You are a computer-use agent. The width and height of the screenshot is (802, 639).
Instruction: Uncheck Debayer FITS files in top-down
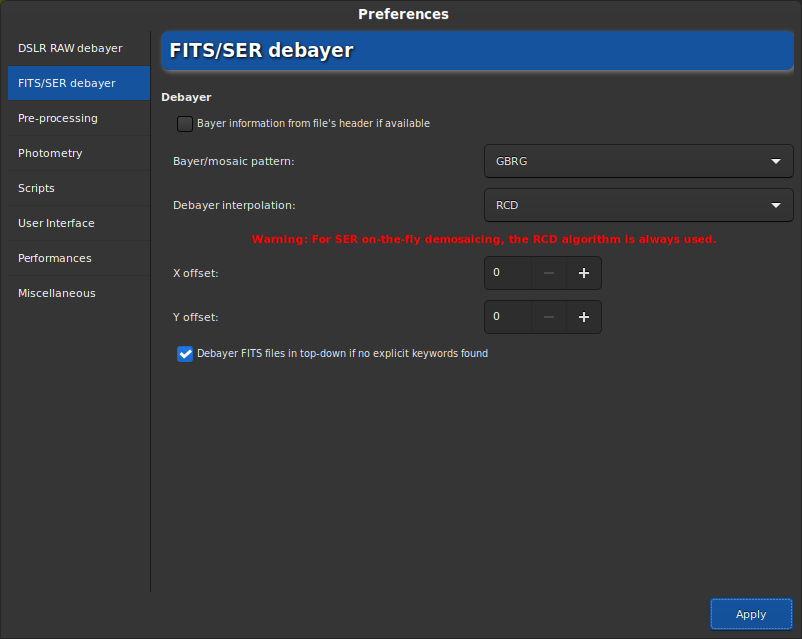tap(185, 353)
